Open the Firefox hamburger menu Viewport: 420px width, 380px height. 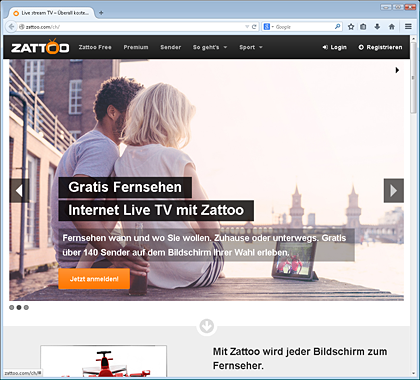[x=408, y=27]
